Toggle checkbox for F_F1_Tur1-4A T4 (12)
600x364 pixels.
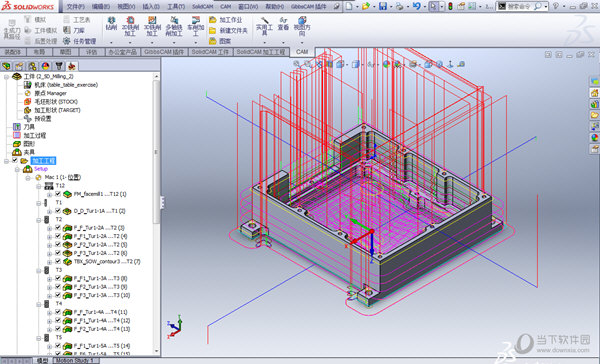click(x=58, y=320)
